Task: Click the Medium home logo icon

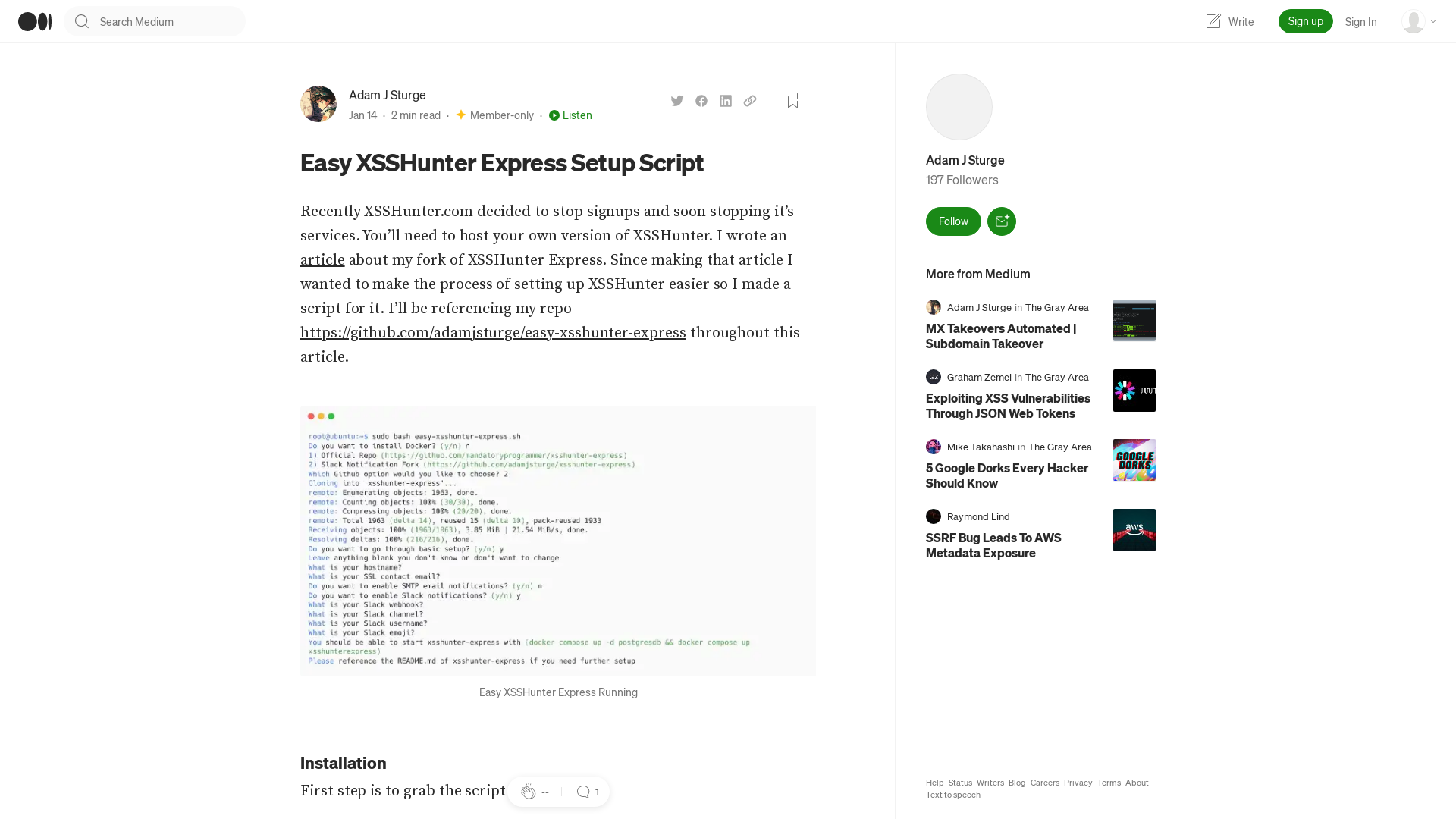Action: point(34,21)
